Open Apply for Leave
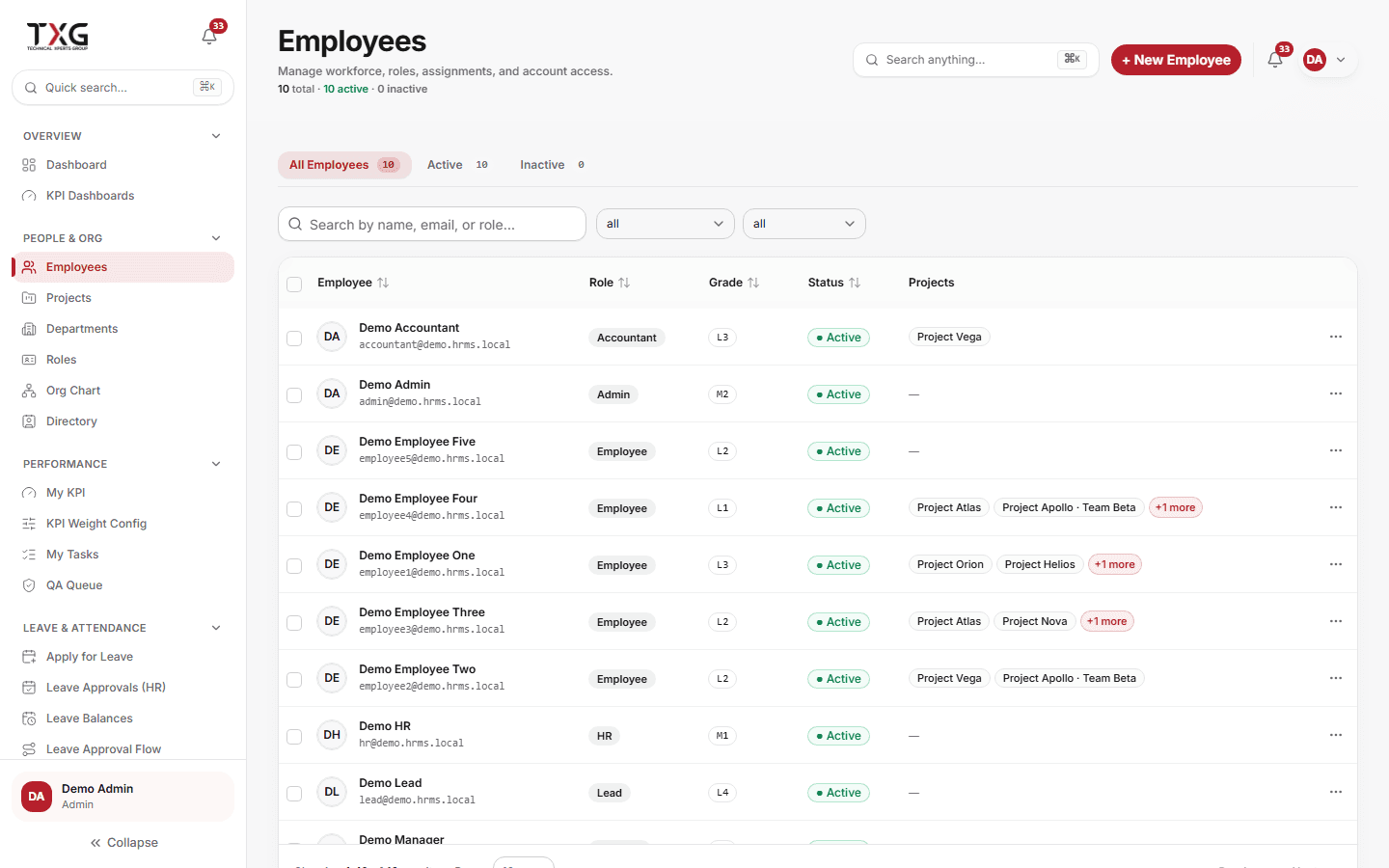 click(123, 657)
